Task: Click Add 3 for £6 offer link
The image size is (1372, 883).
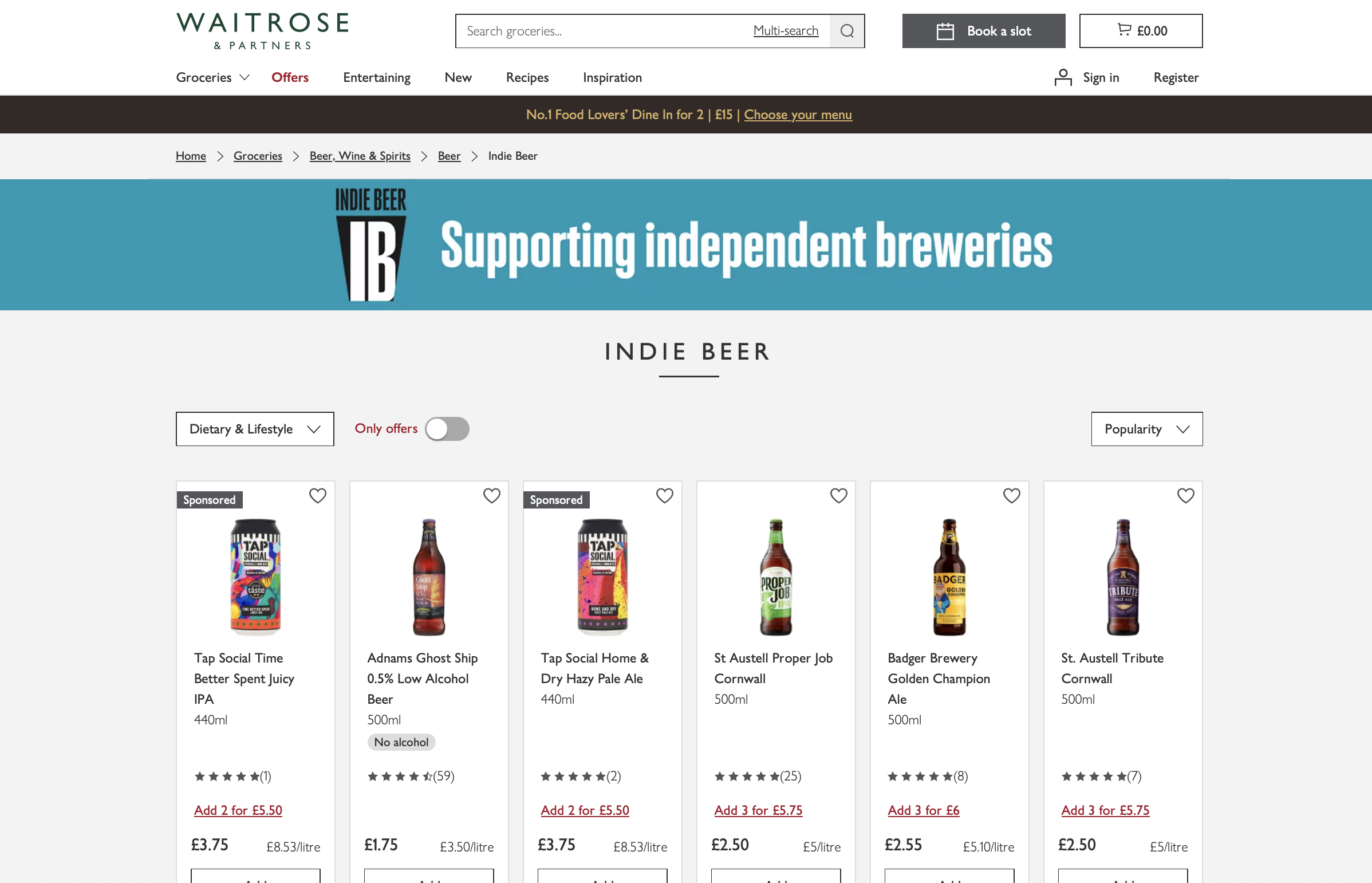Action: 923,810
